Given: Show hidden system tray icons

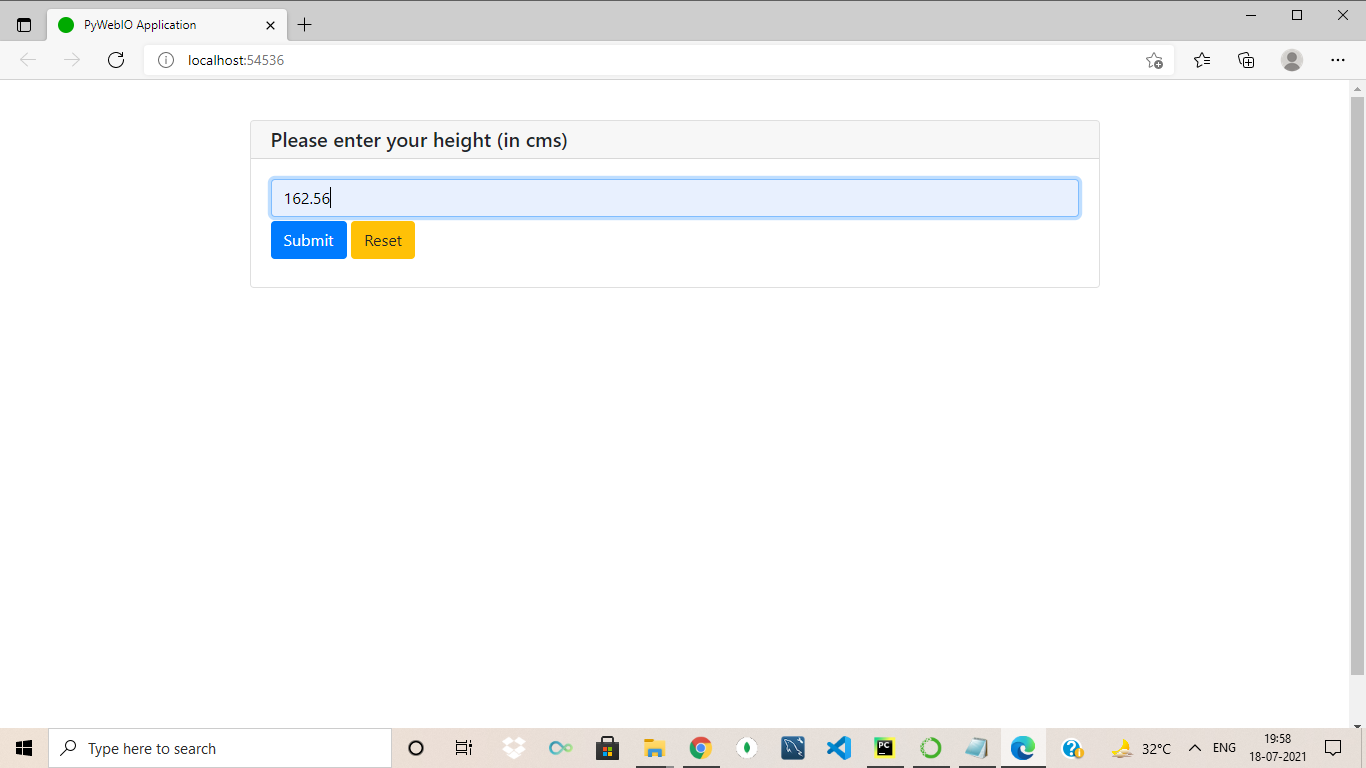Looking at the screenshot, I should pos(1194,748).
